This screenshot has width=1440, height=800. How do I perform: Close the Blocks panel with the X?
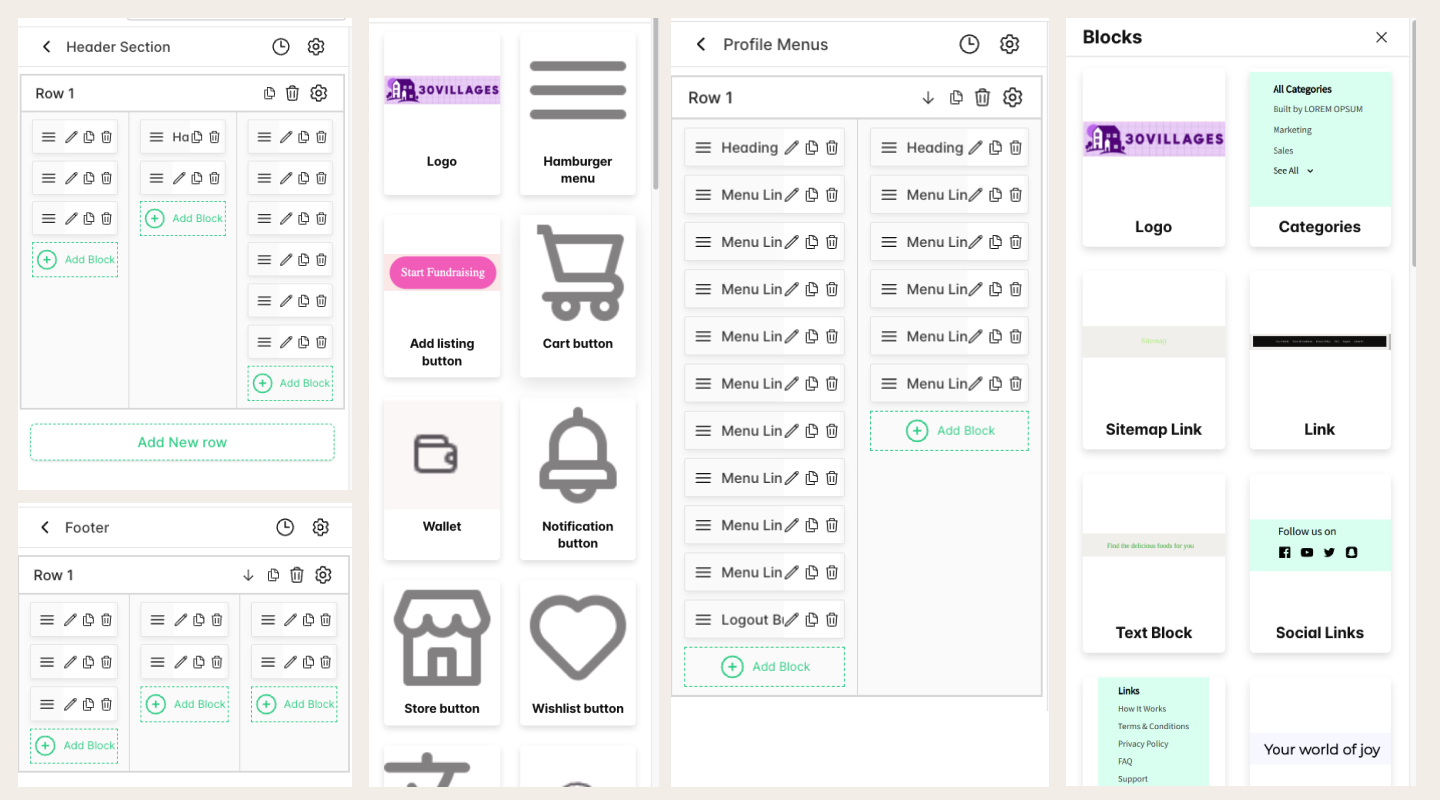(1381, 37)
